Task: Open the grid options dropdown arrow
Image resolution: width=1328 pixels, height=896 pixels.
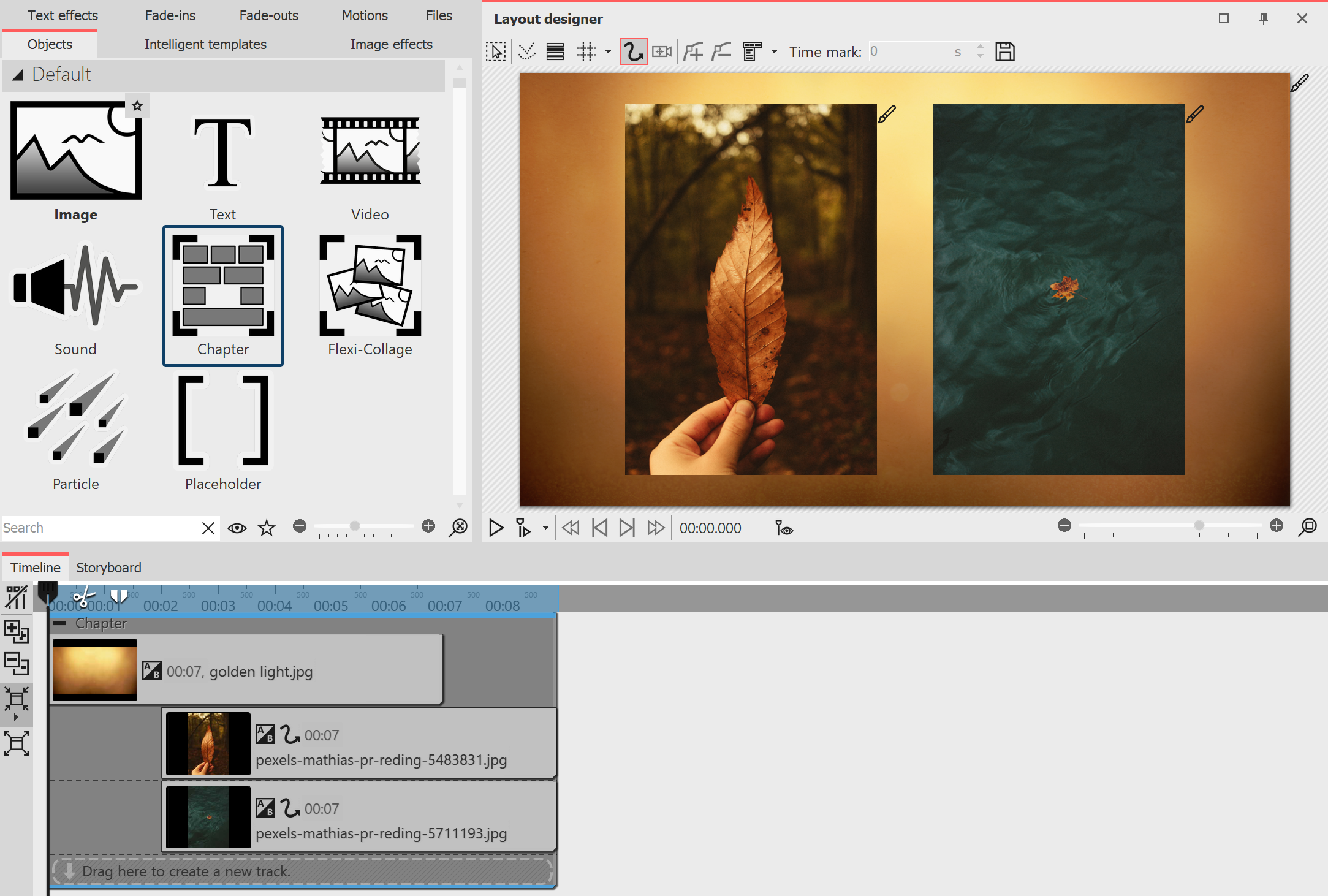Action: [x=608, y=51]
